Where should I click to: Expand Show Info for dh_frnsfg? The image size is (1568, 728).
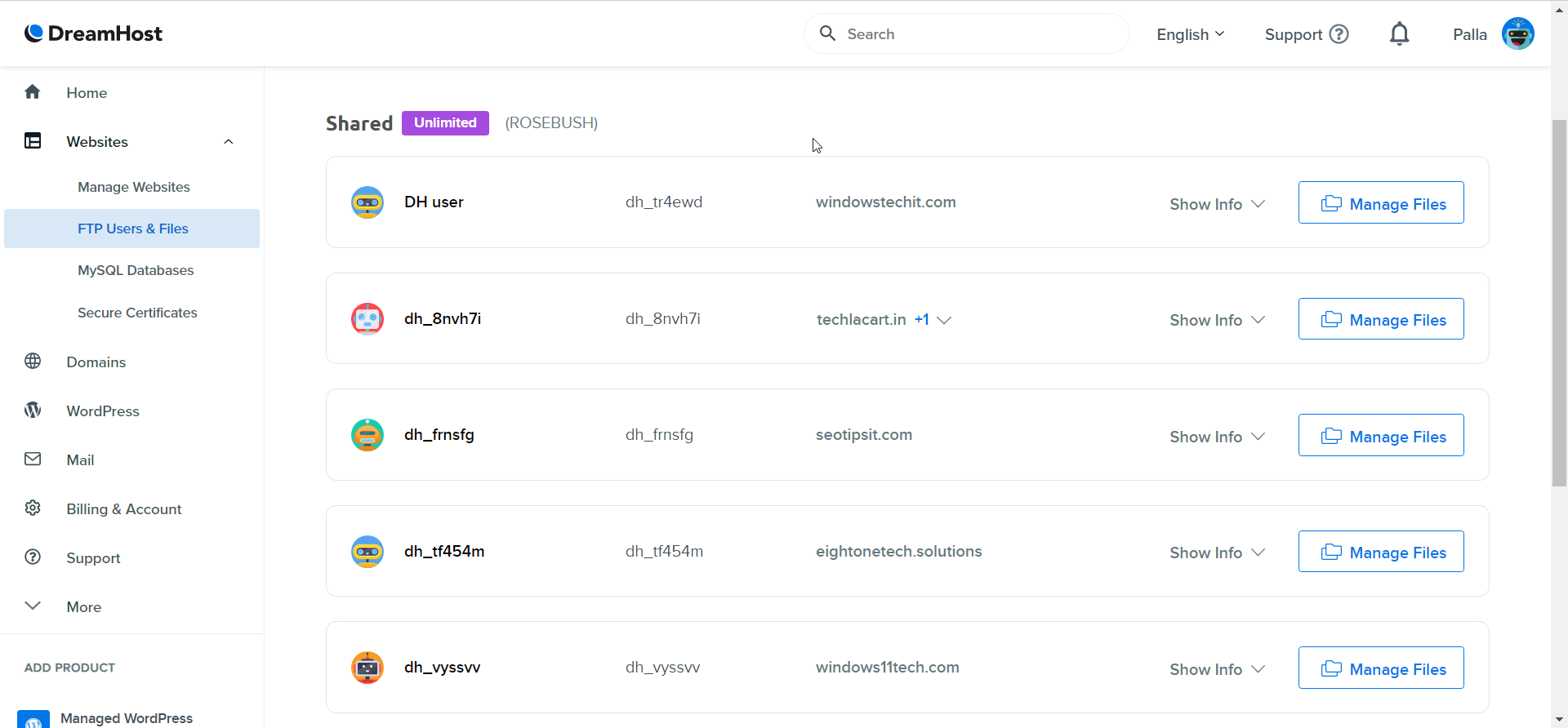click(x=1217, y=437)
